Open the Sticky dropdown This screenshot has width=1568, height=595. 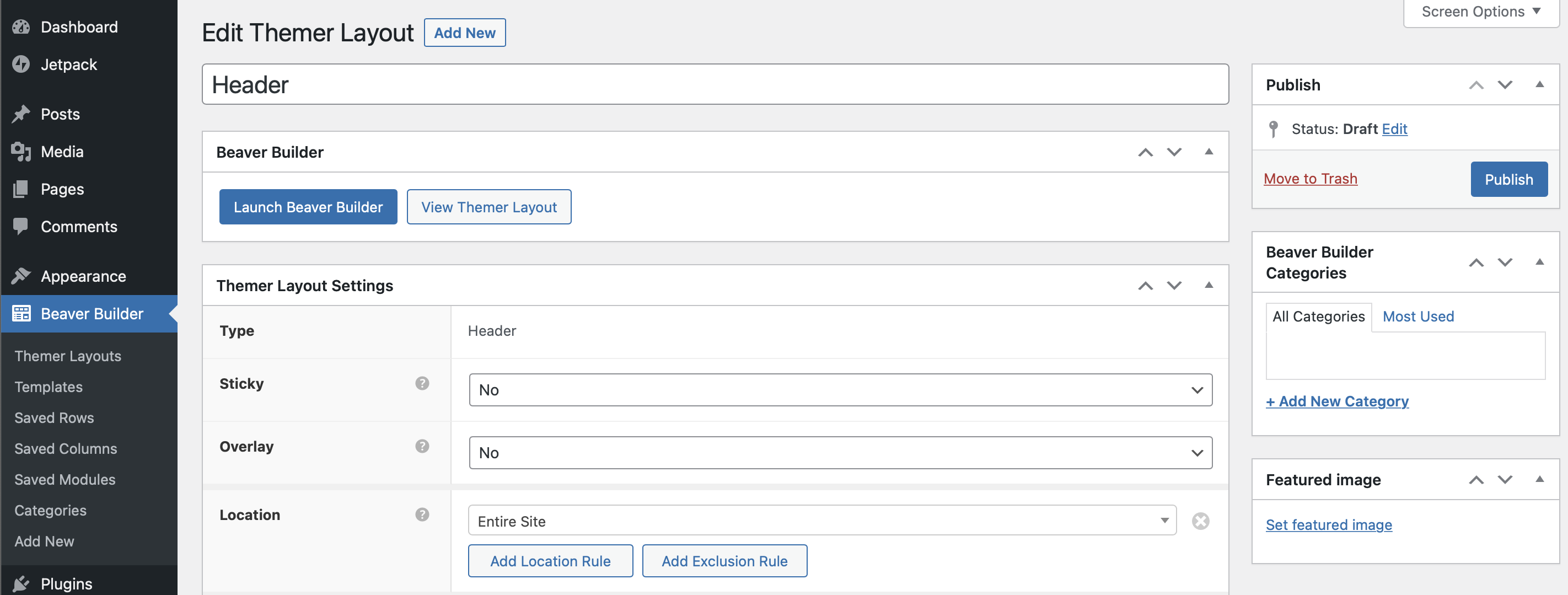pyautogui.click(x=840, y=390)
